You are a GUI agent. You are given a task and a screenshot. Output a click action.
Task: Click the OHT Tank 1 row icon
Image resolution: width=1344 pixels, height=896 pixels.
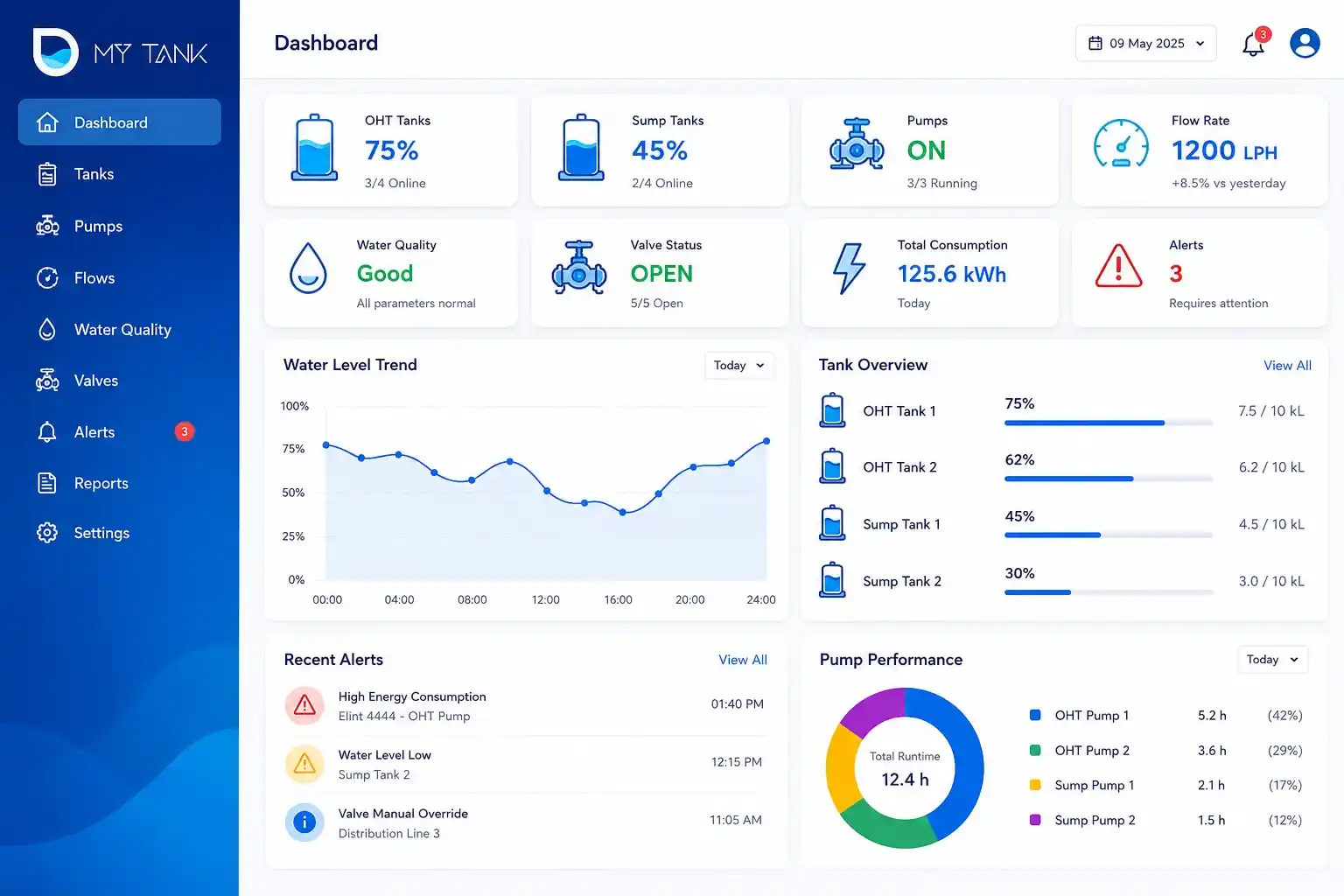(x=833, y=410)
